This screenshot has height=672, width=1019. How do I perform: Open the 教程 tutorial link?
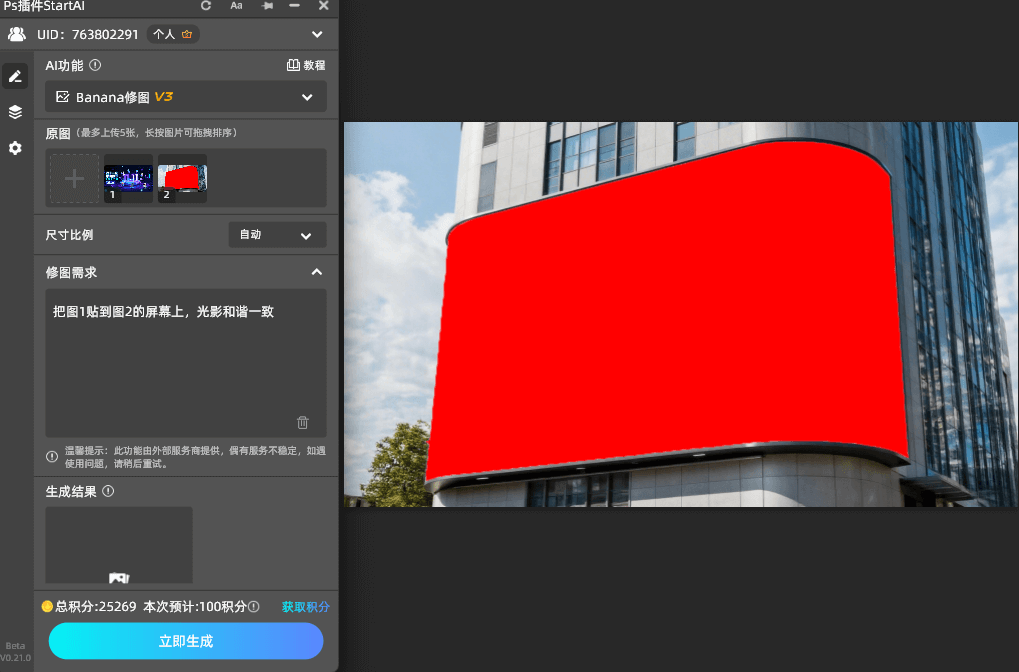[306, 65]
